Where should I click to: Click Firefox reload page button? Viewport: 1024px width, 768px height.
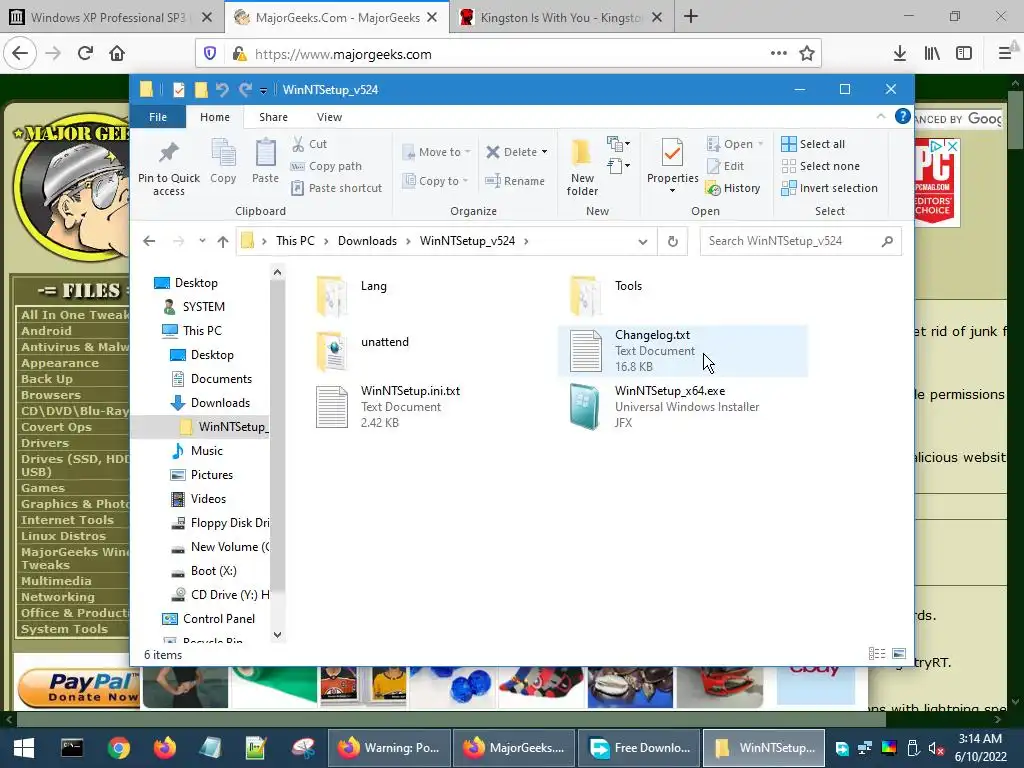coord(85,54)
